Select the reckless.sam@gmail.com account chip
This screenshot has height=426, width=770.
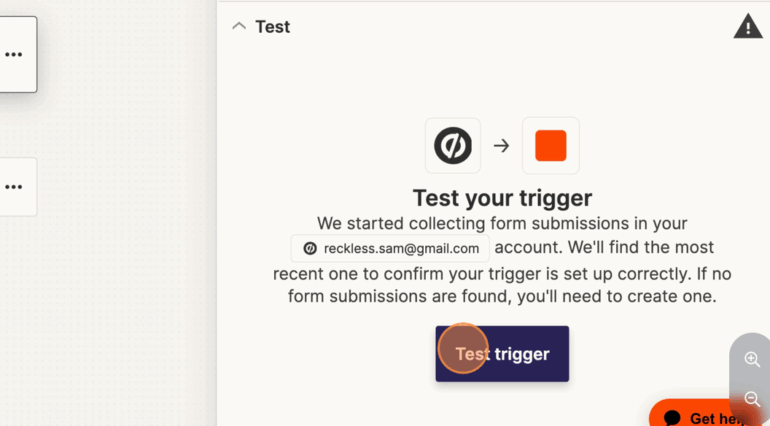click(390, 248)
